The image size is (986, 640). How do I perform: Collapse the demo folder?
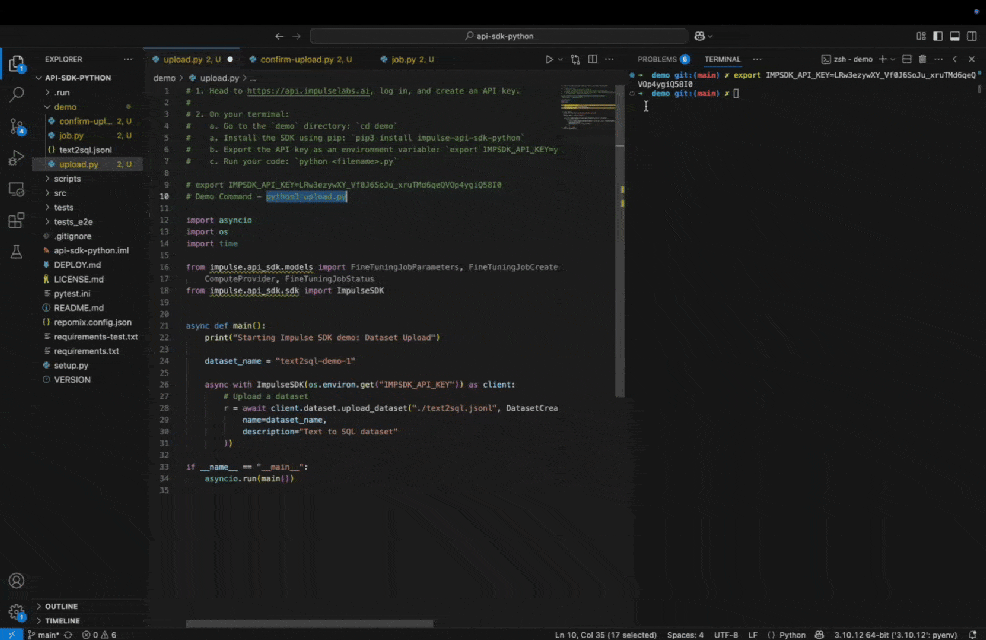click(65, 107)
